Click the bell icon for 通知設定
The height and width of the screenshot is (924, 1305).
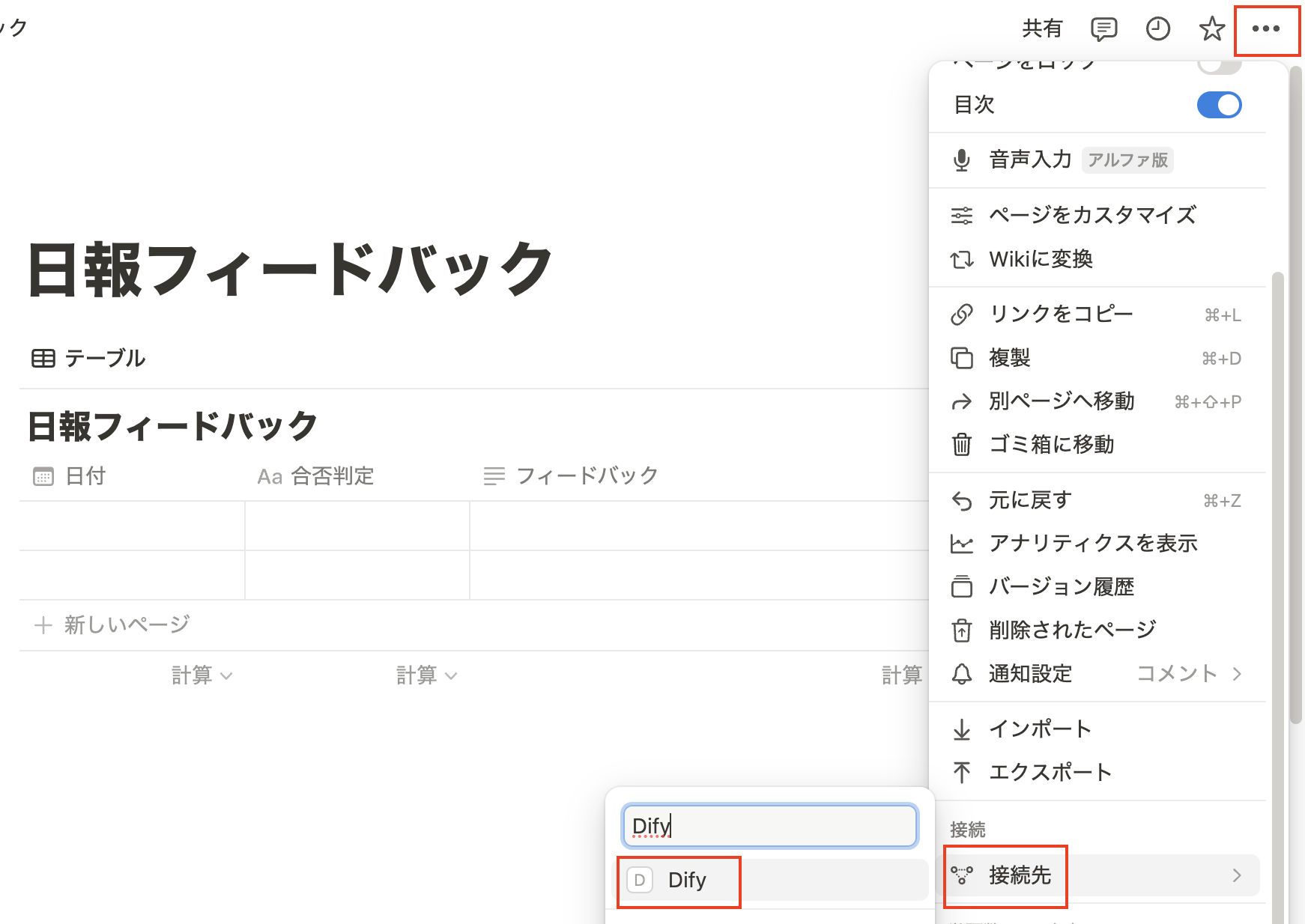tap(962, 674)
